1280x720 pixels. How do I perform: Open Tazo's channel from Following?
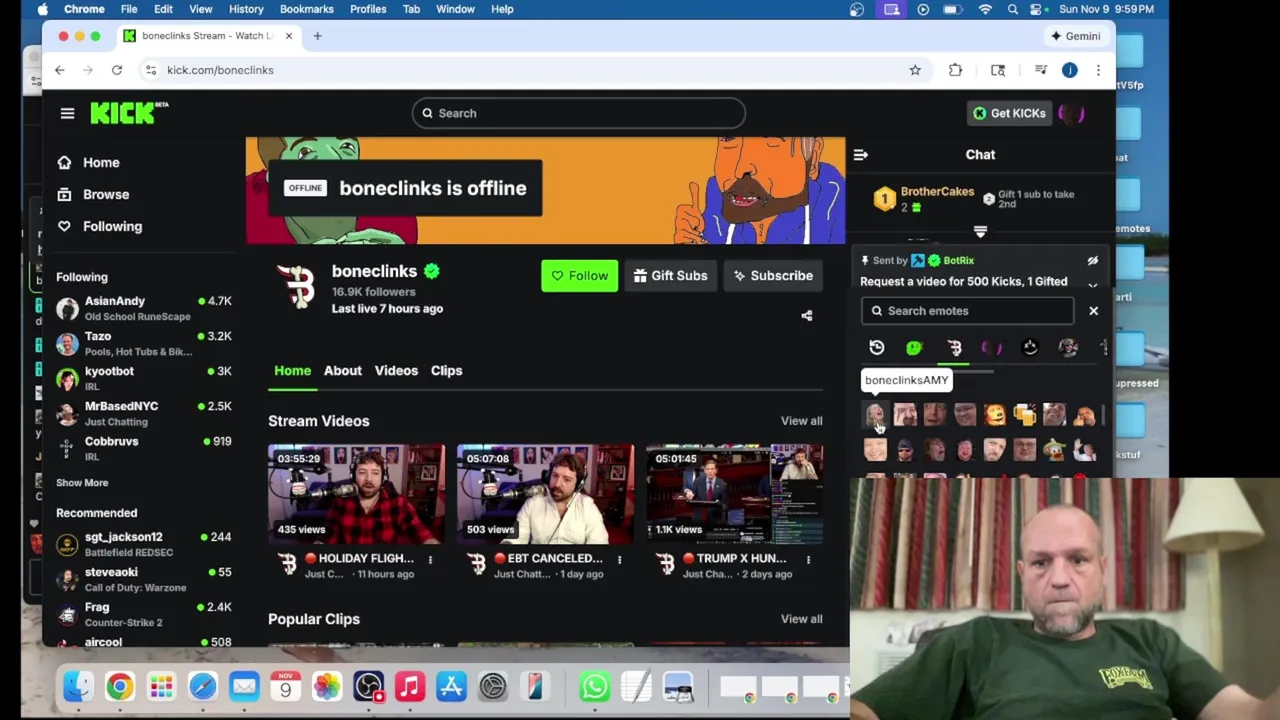coord(144,344)
